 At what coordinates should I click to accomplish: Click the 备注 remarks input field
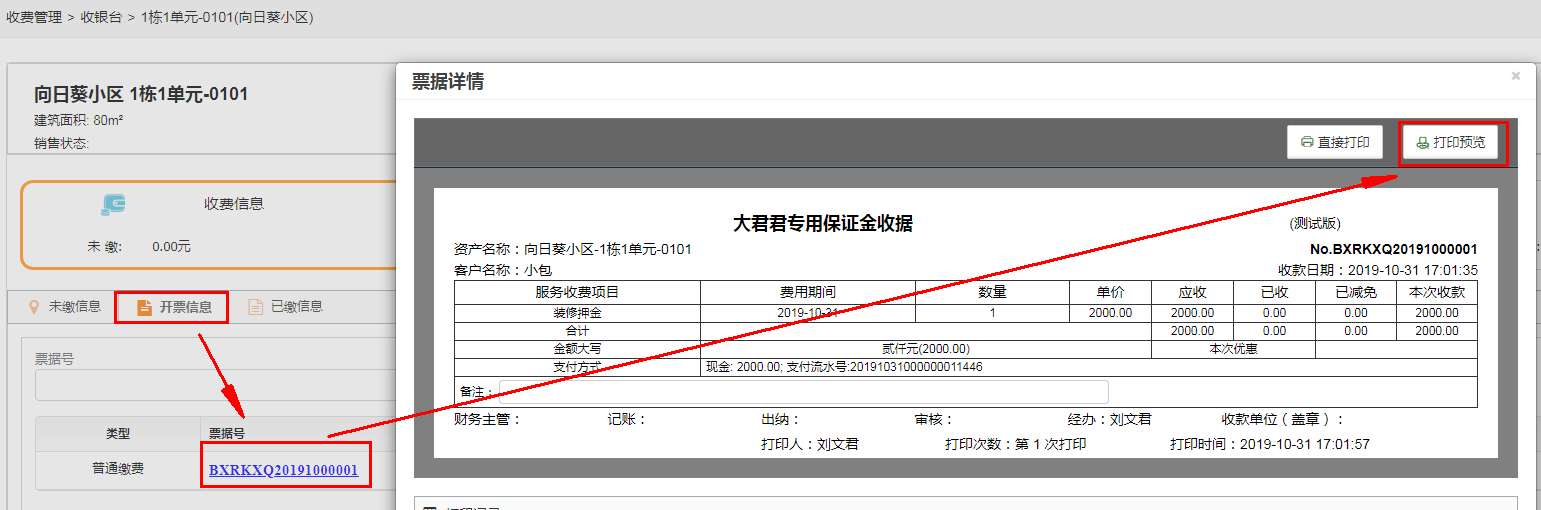click(804, 392)
